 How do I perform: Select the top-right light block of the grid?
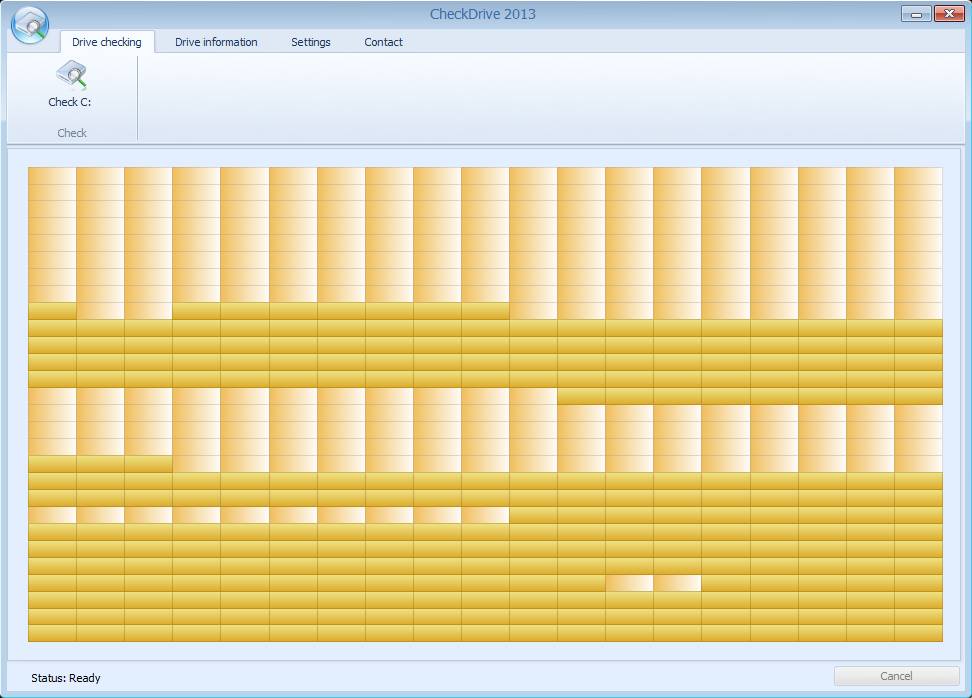[x=918, y=175]
